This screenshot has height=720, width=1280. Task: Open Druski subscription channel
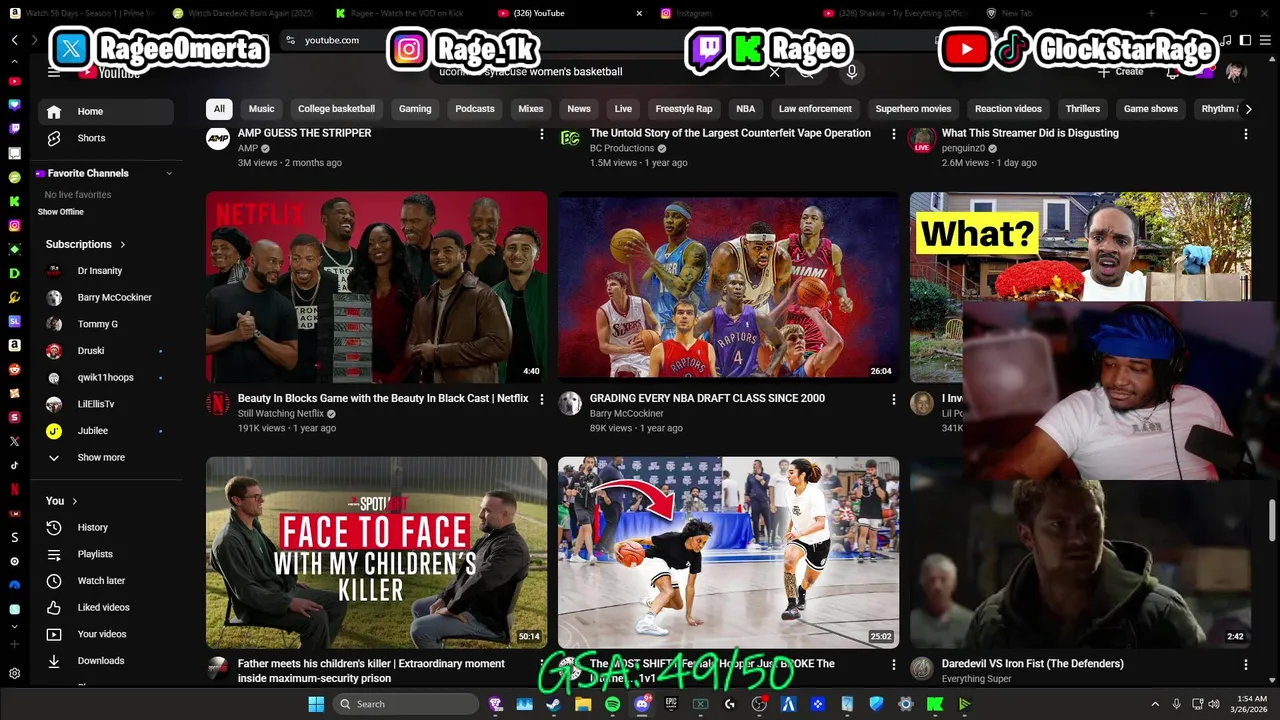(x=106, y=351)
